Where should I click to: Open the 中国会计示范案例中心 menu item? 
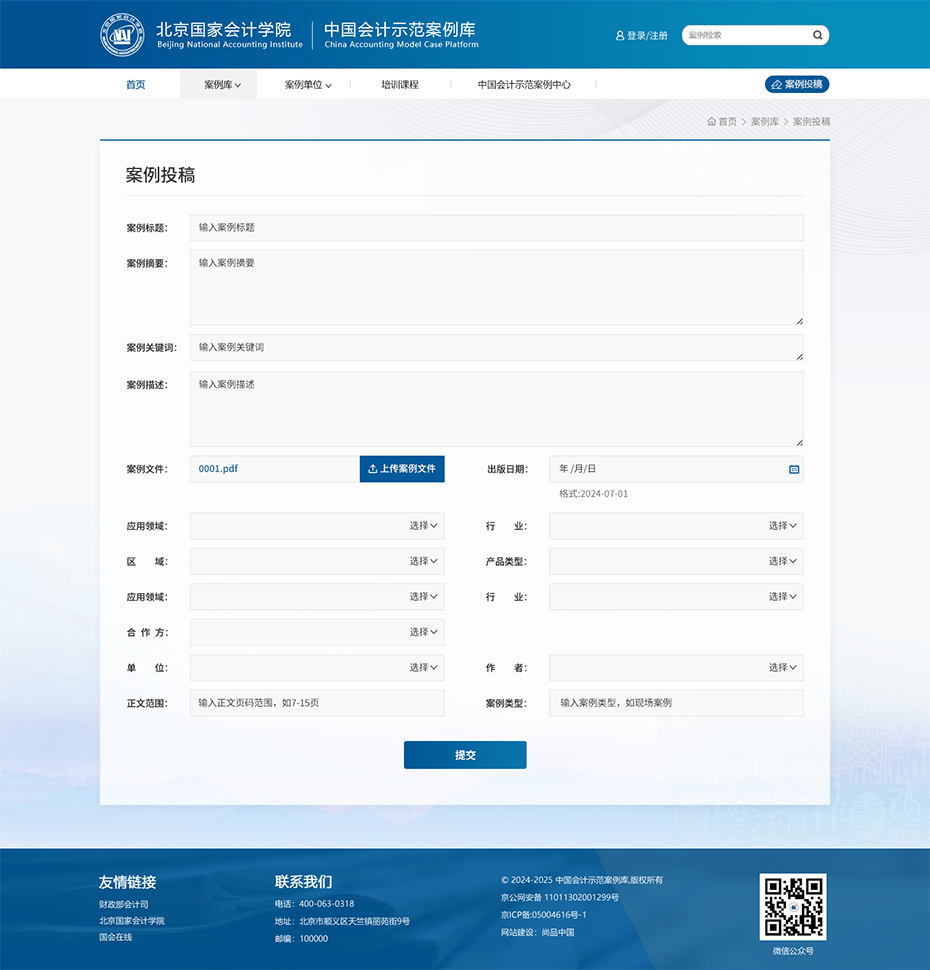(x=524, y=84)
